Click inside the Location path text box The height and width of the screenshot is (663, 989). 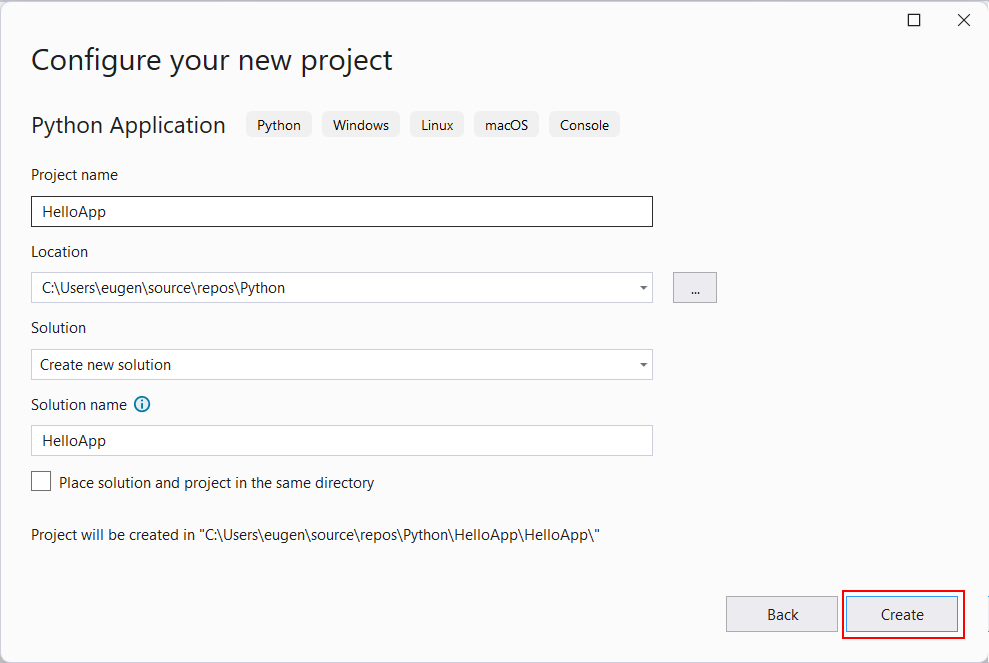pyautogui.click(x=330, y=288)
